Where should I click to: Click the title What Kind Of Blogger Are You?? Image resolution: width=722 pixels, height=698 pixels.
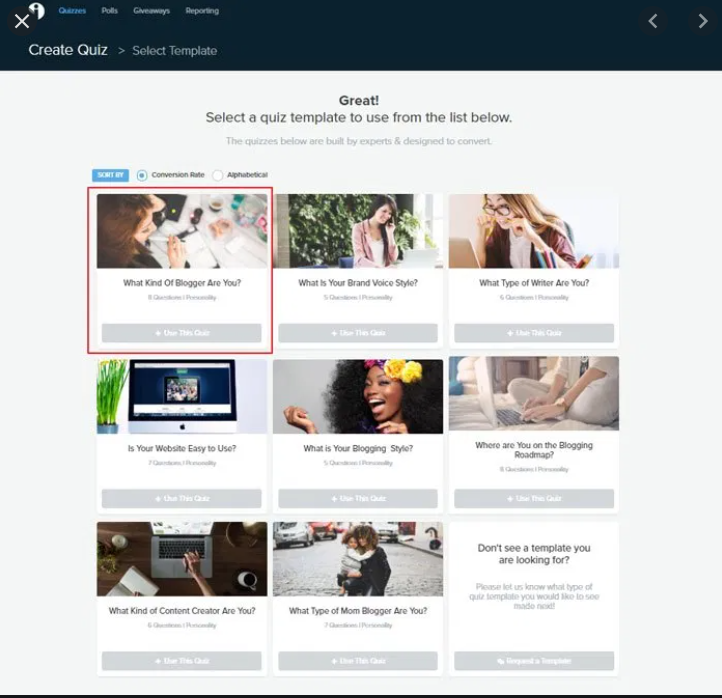182,283
